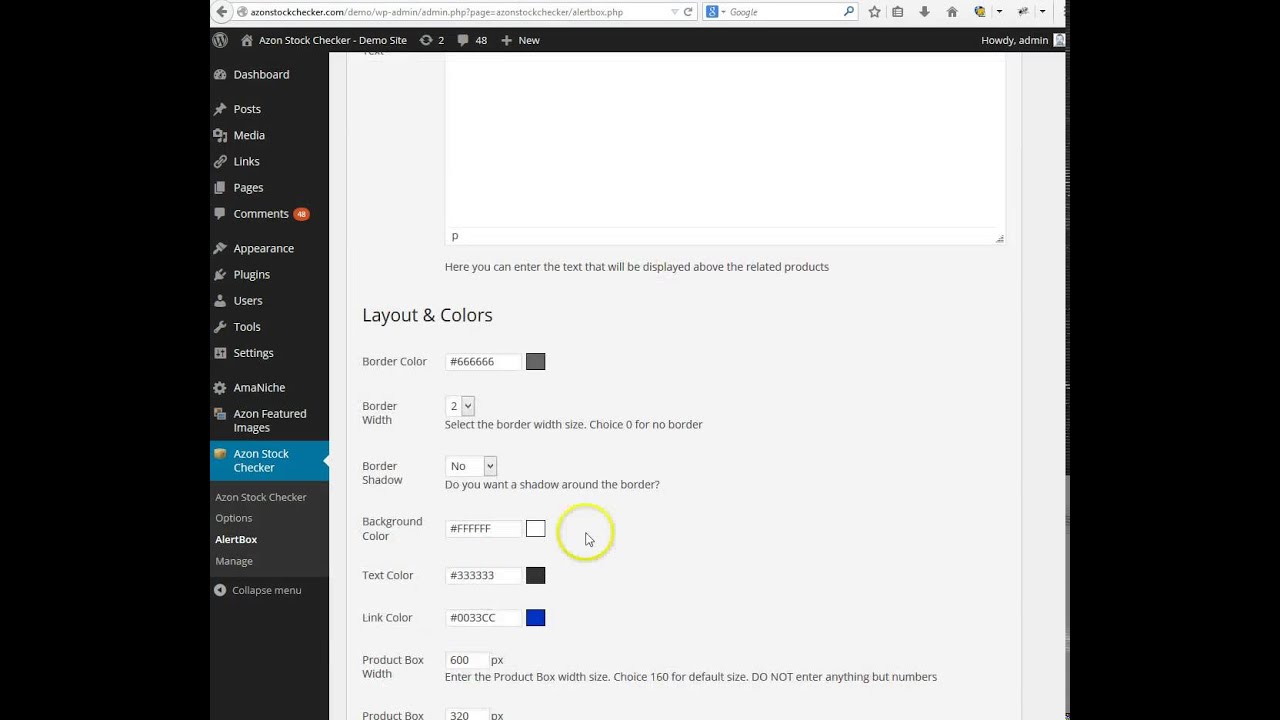
Task: Click the Appearance paintbrush icon
Action: coord(220,248)
